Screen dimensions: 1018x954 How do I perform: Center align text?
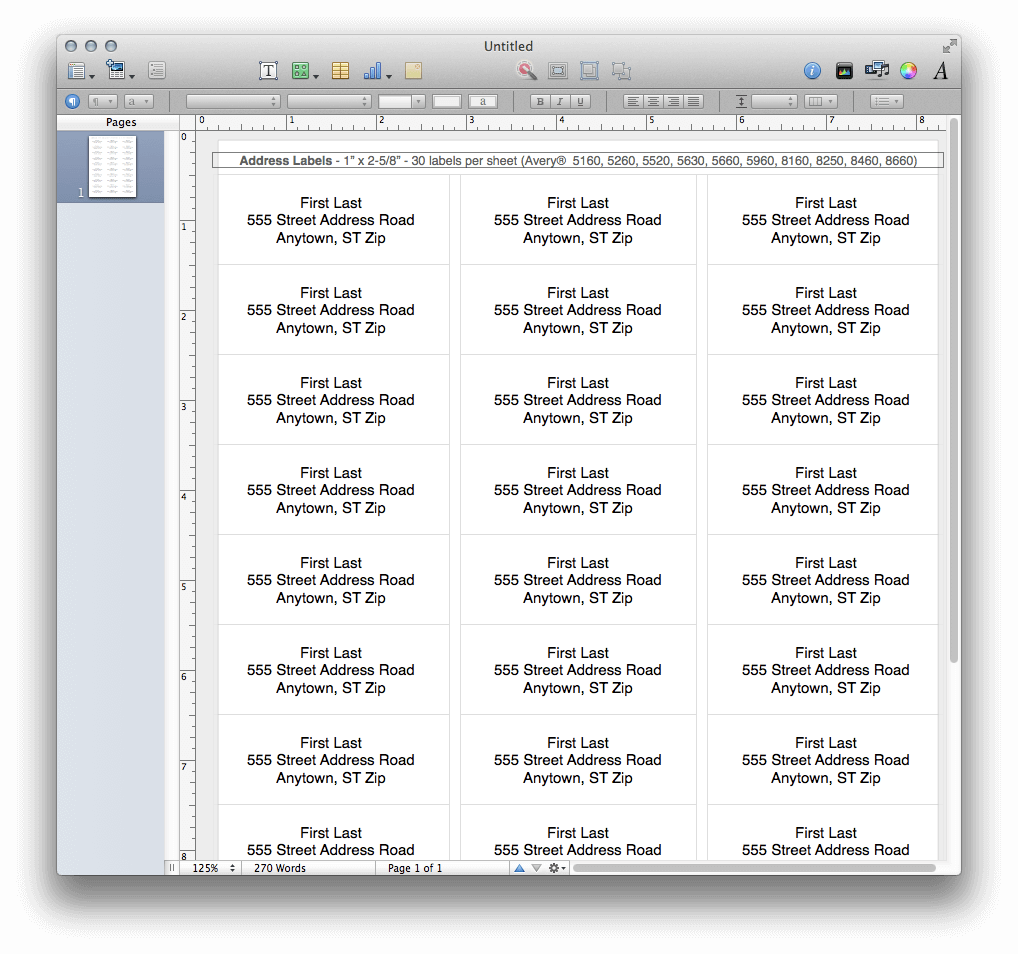(x=653, y=101)
